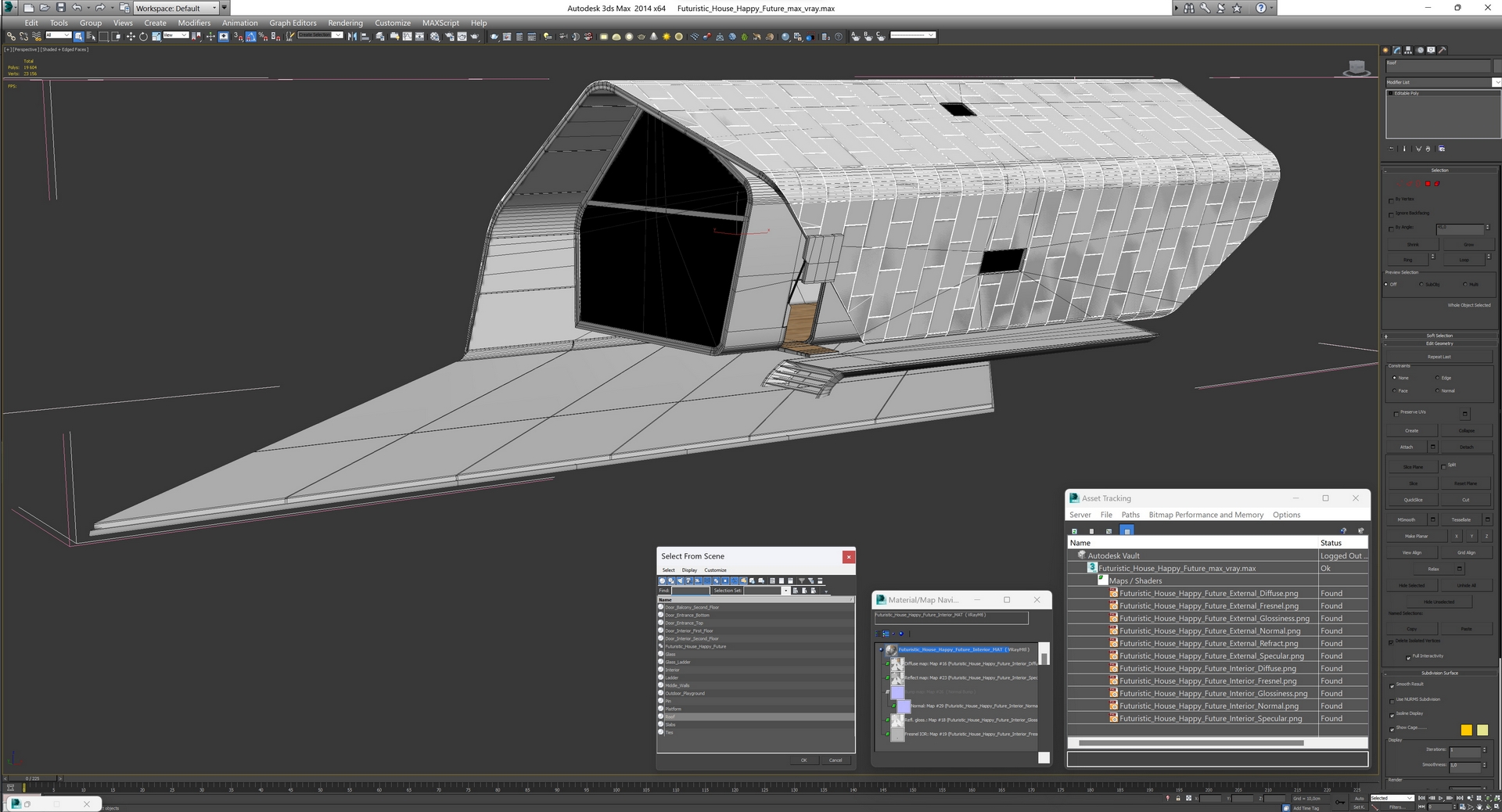
Task: Click the Attach button
Action: click(x=1407, y=447)
